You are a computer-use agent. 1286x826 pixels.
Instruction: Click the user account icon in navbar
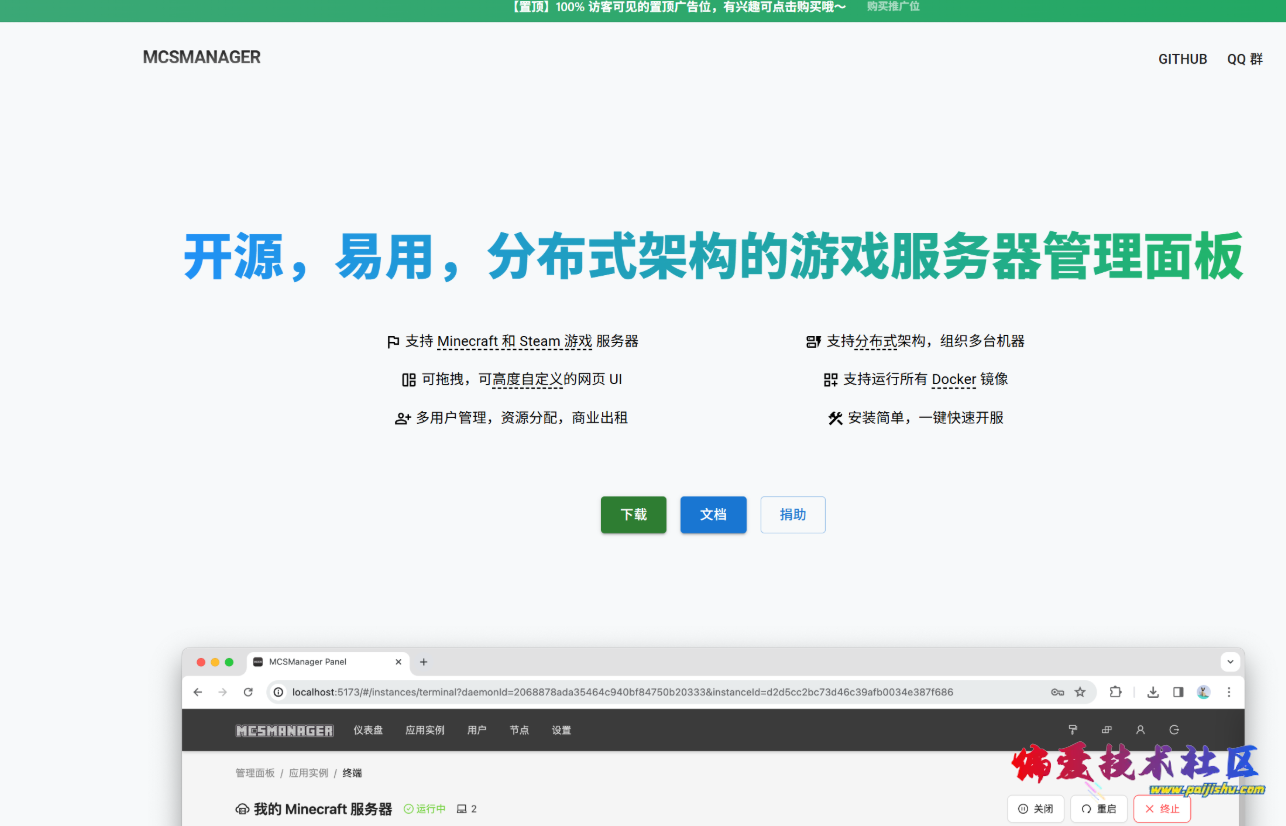[x=1140, y=730]
